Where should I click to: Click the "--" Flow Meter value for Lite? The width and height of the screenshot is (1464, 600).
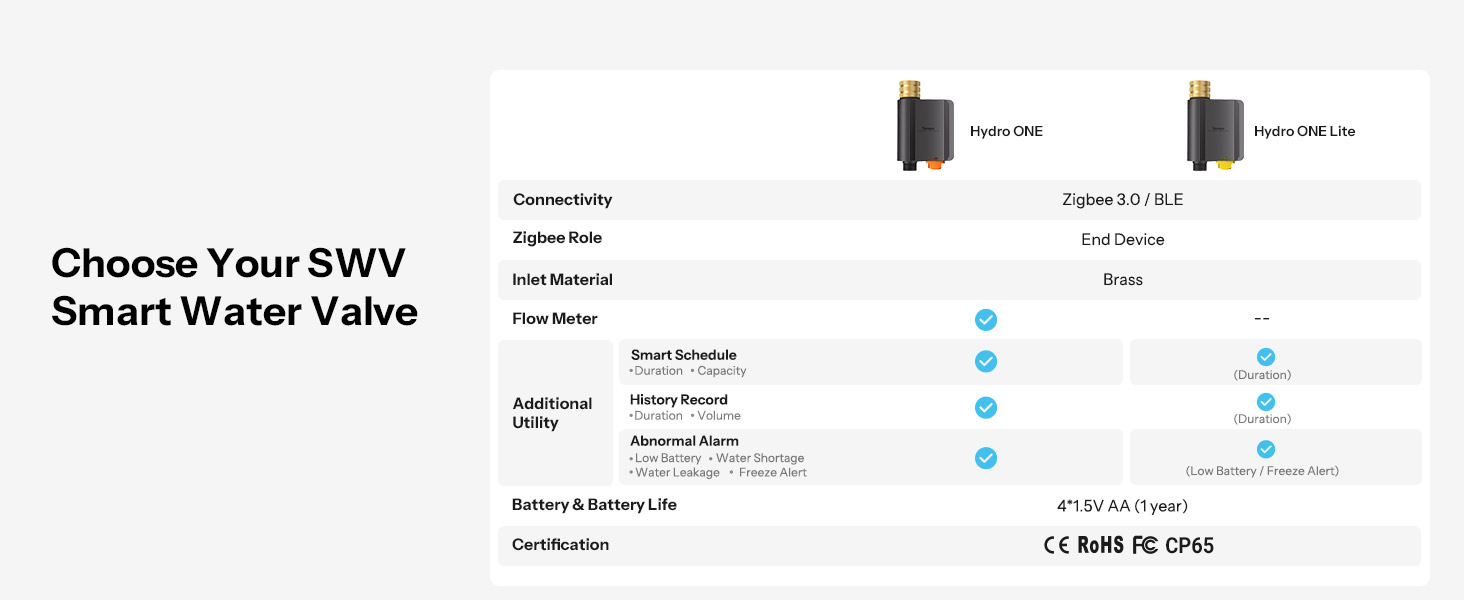(x=1262, y=319)
